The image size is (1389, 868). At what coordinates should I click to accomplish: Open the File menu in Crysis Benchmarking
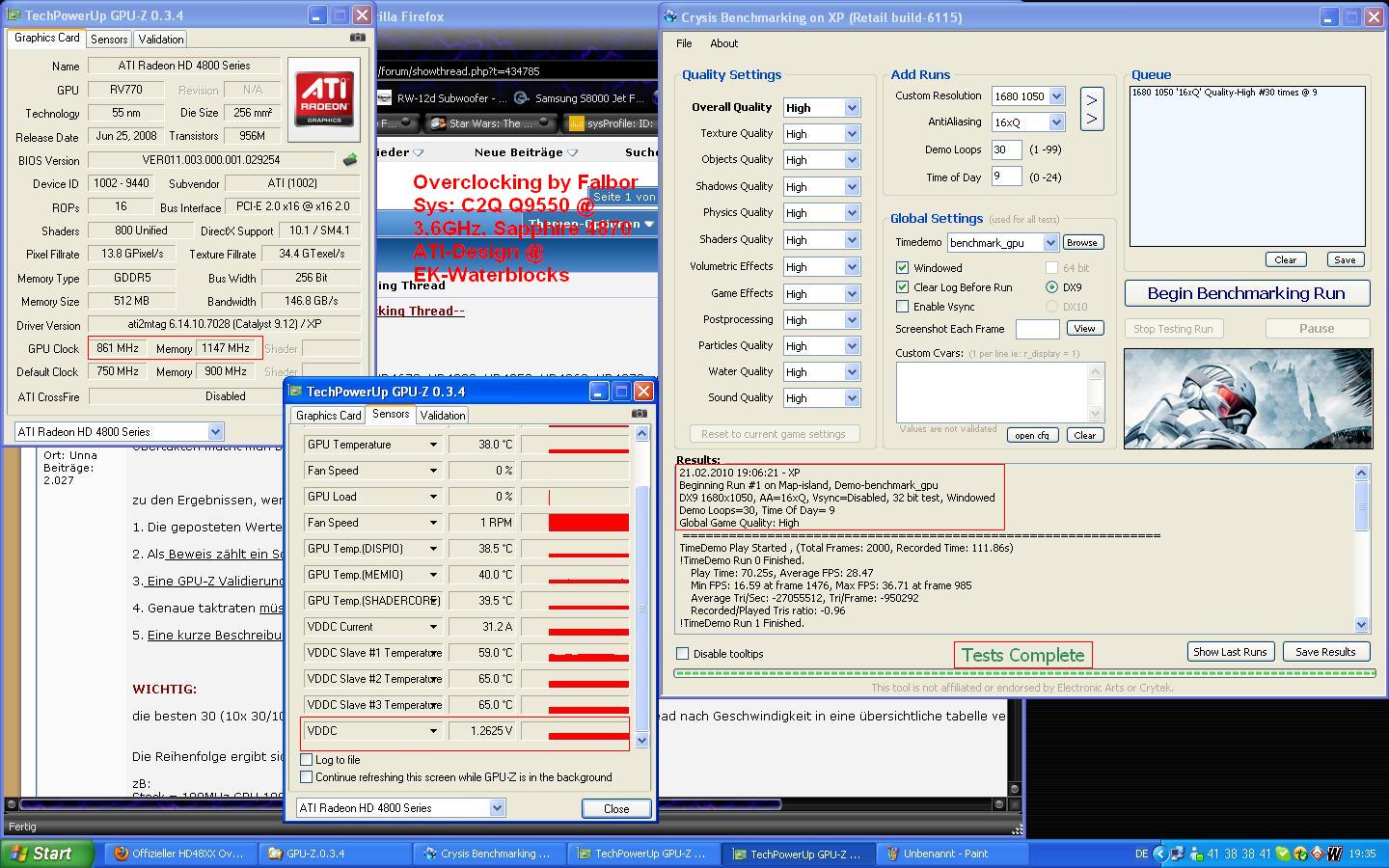click(x=684, y=43)
